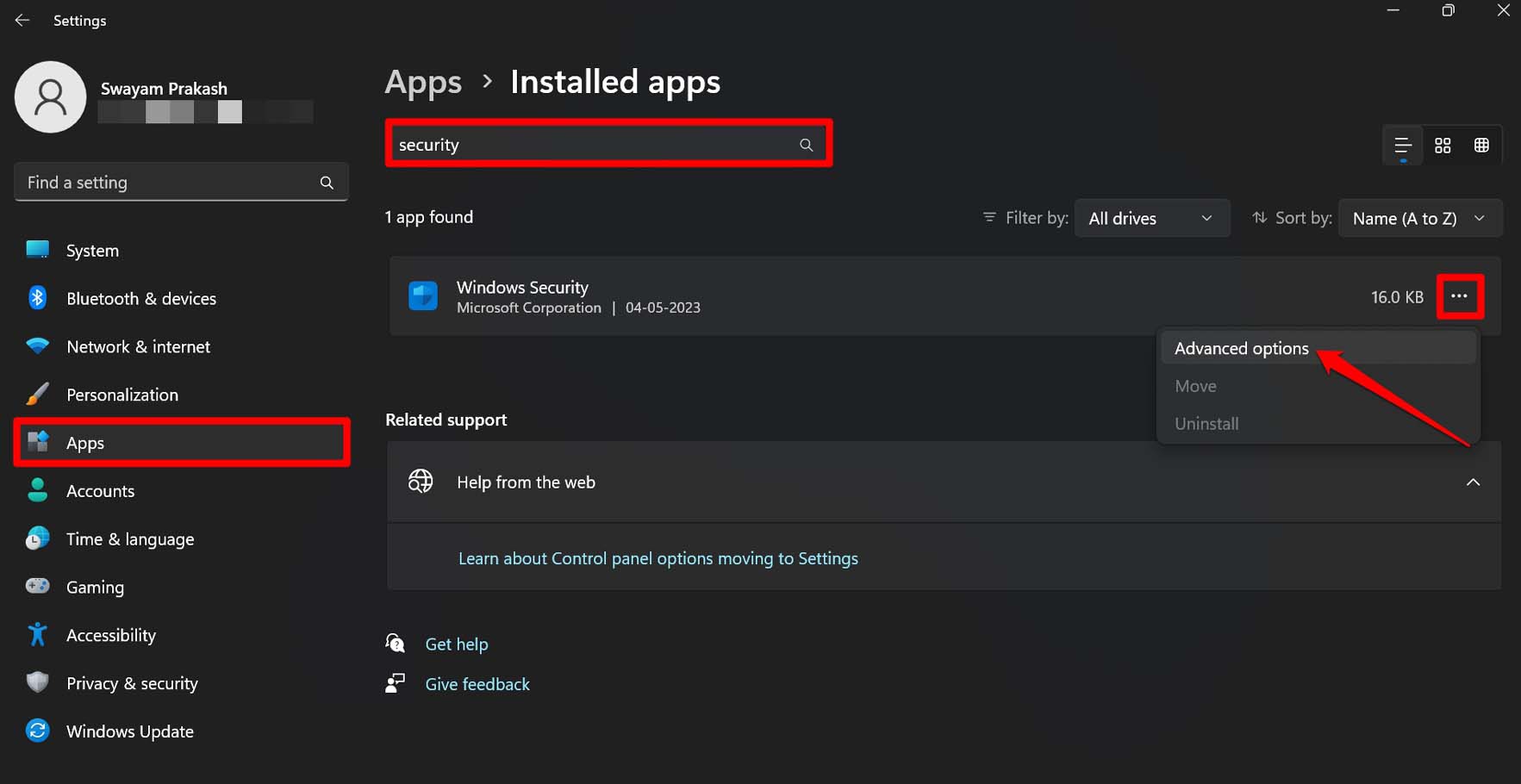Click the Windows Security app icon

point(423,296)
